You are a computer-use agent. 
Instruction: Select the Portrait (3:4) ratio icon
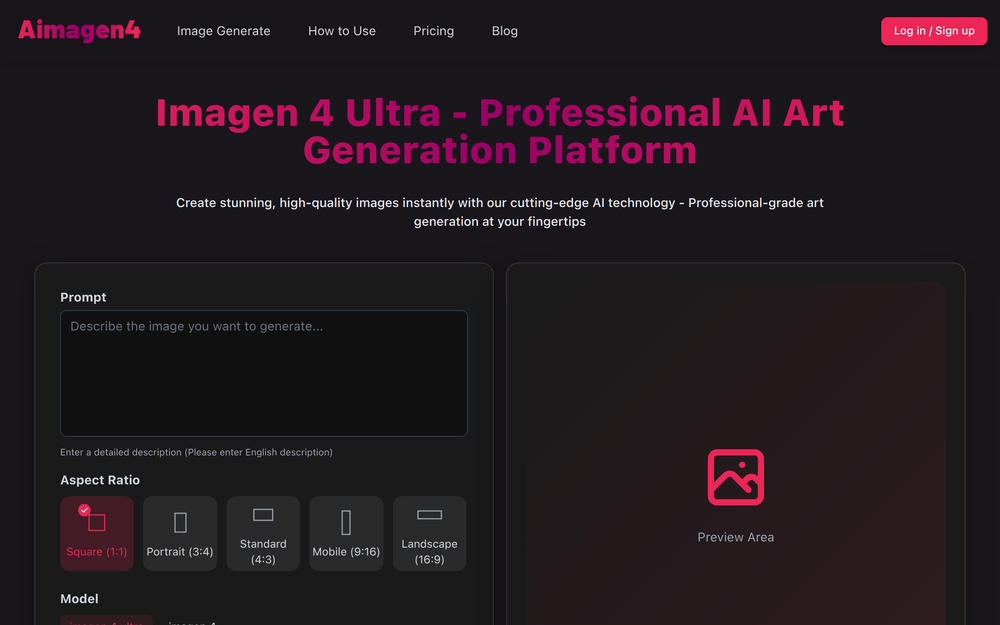[x=180, y=521]
